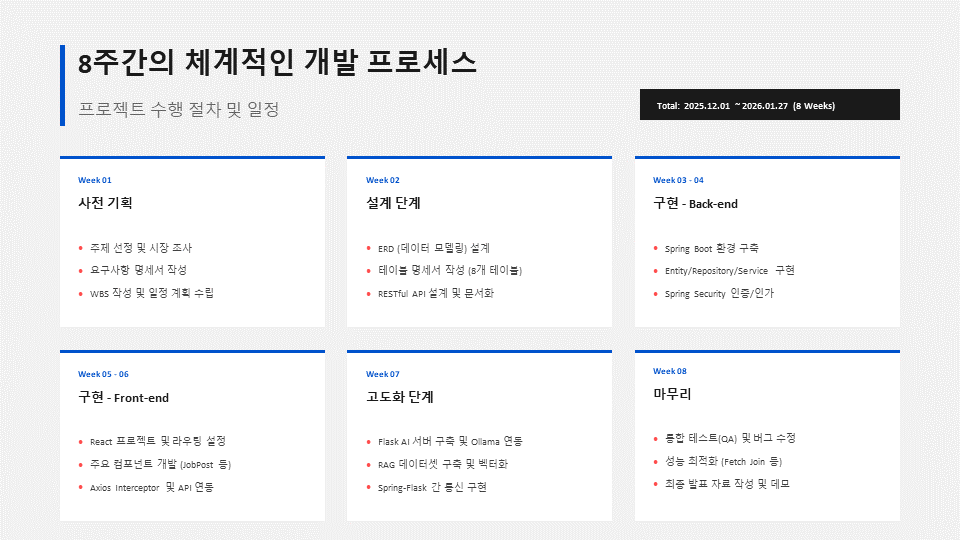The height and width of the screenshot is (540, 960).
Task: Click bullet 'Flask AI 서버 구축 및 Ollama 연동'
Action: (450, 441)
